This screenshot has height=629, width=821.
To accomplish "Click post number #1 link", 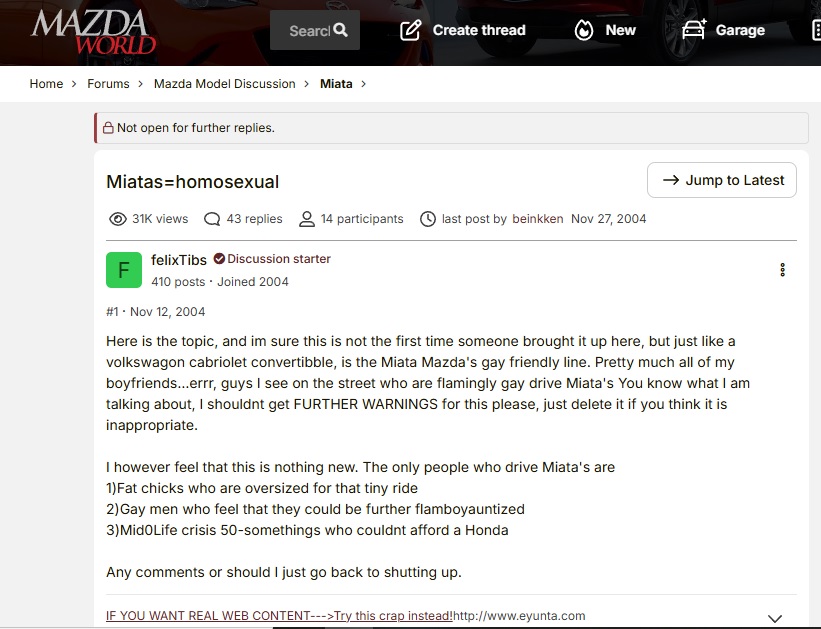I will (x=112, y=312).
